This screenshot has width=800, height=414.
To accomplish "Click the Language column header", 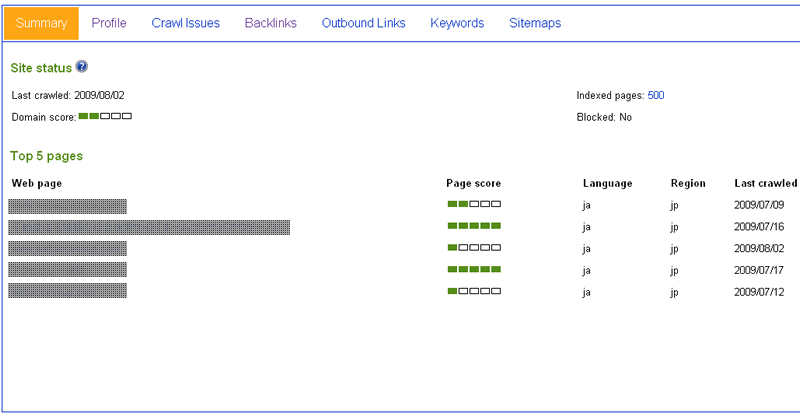I will click(608, 184).
